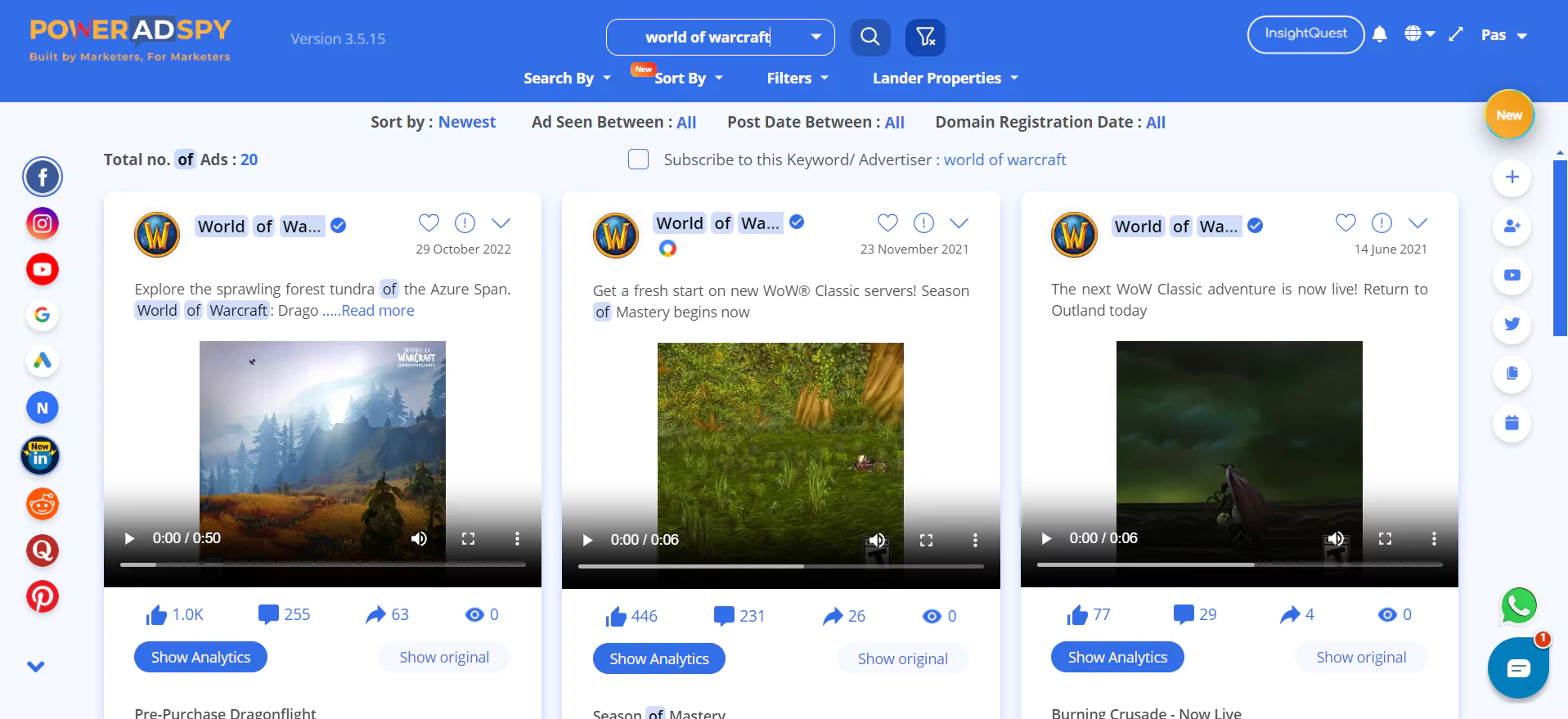This screenshot has width=1568, height=719.
Task: Play the 0:50 Dragonflight video
Action: pos(129,538)
